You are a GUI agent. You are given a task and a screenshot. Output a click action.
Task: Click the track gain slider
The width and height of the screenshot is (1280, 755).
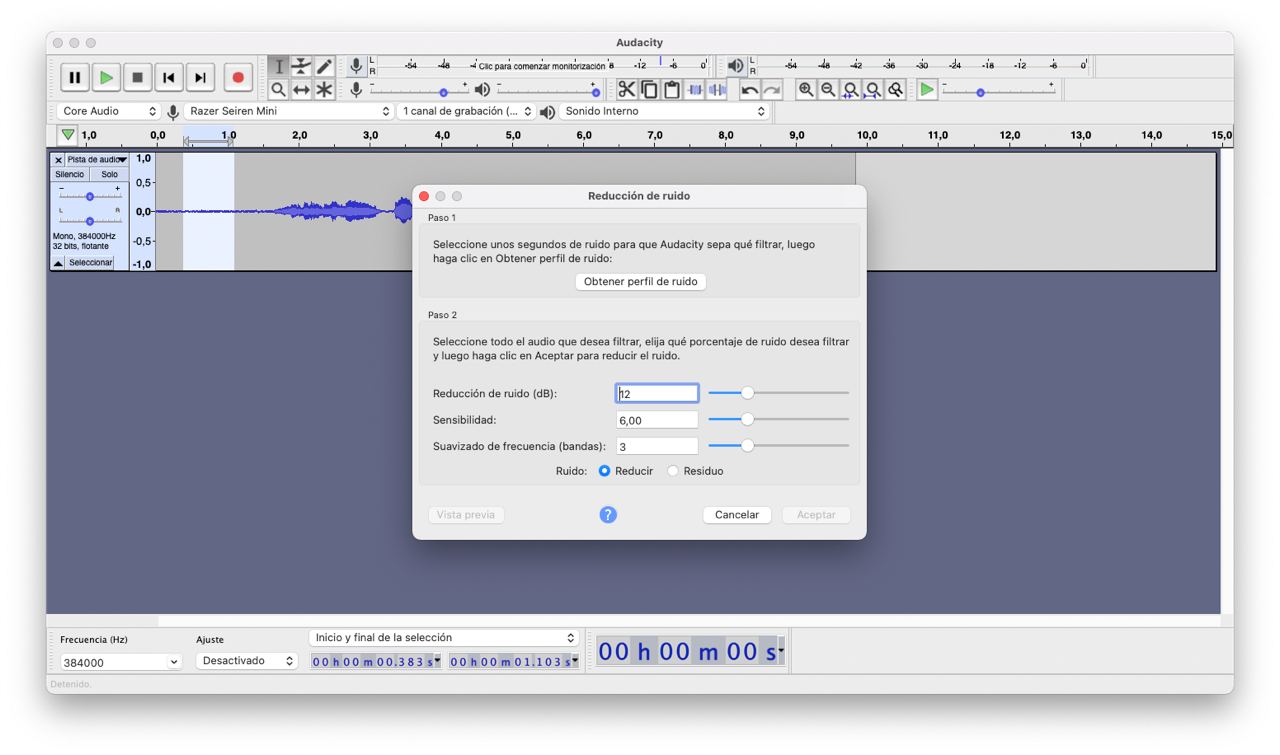point(90,196)
